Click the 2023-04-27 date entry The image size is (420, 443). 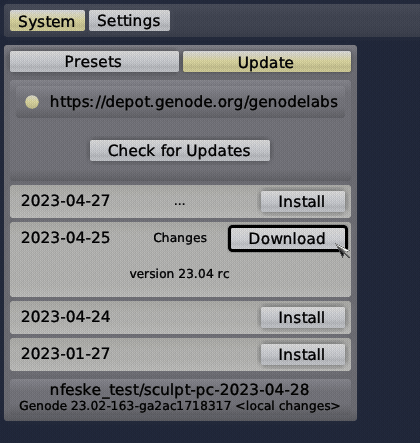pos(65,201)
